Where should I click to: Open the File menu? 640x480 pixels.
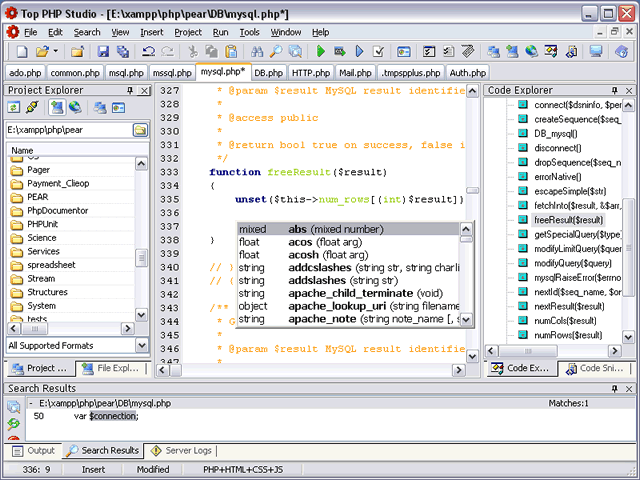pyautogui.click(x=31, y=32)
